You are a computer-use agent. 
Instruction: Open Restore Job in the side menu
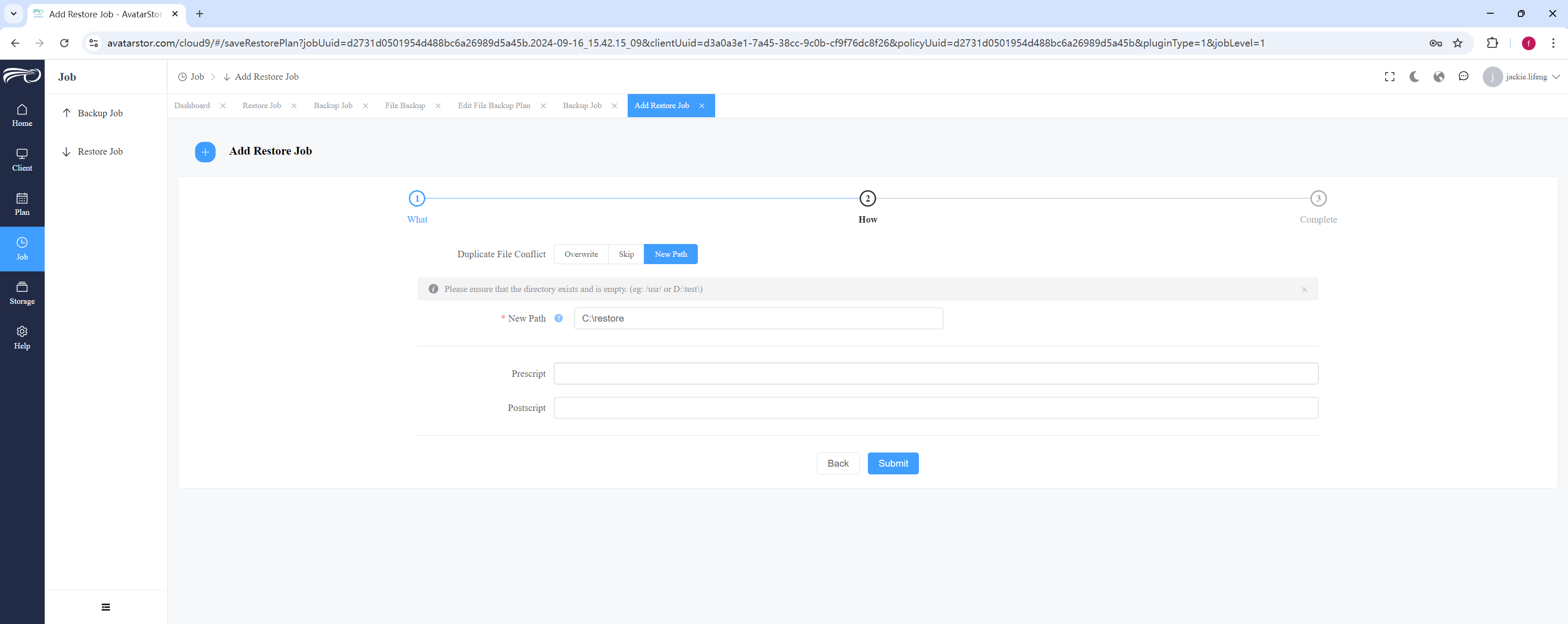click(x=106, y=152)
